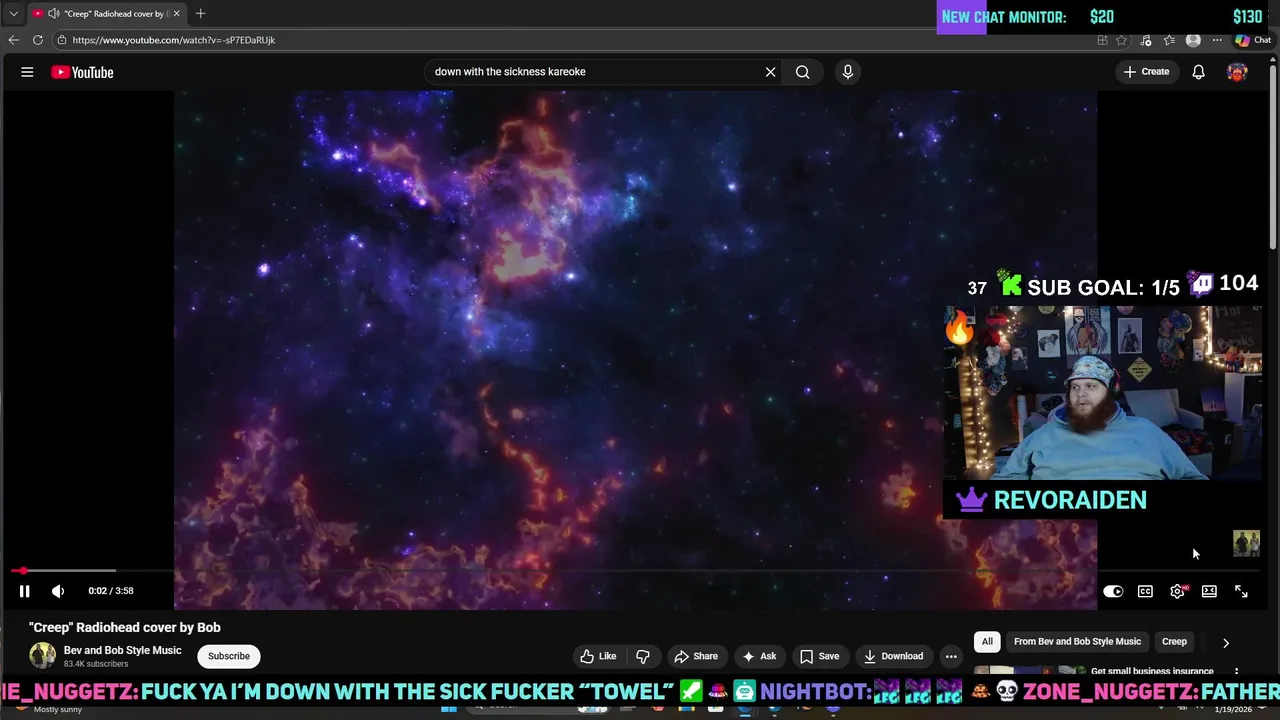Select the All filter chip
1280x720 pixels.
[x=987, y=642]
